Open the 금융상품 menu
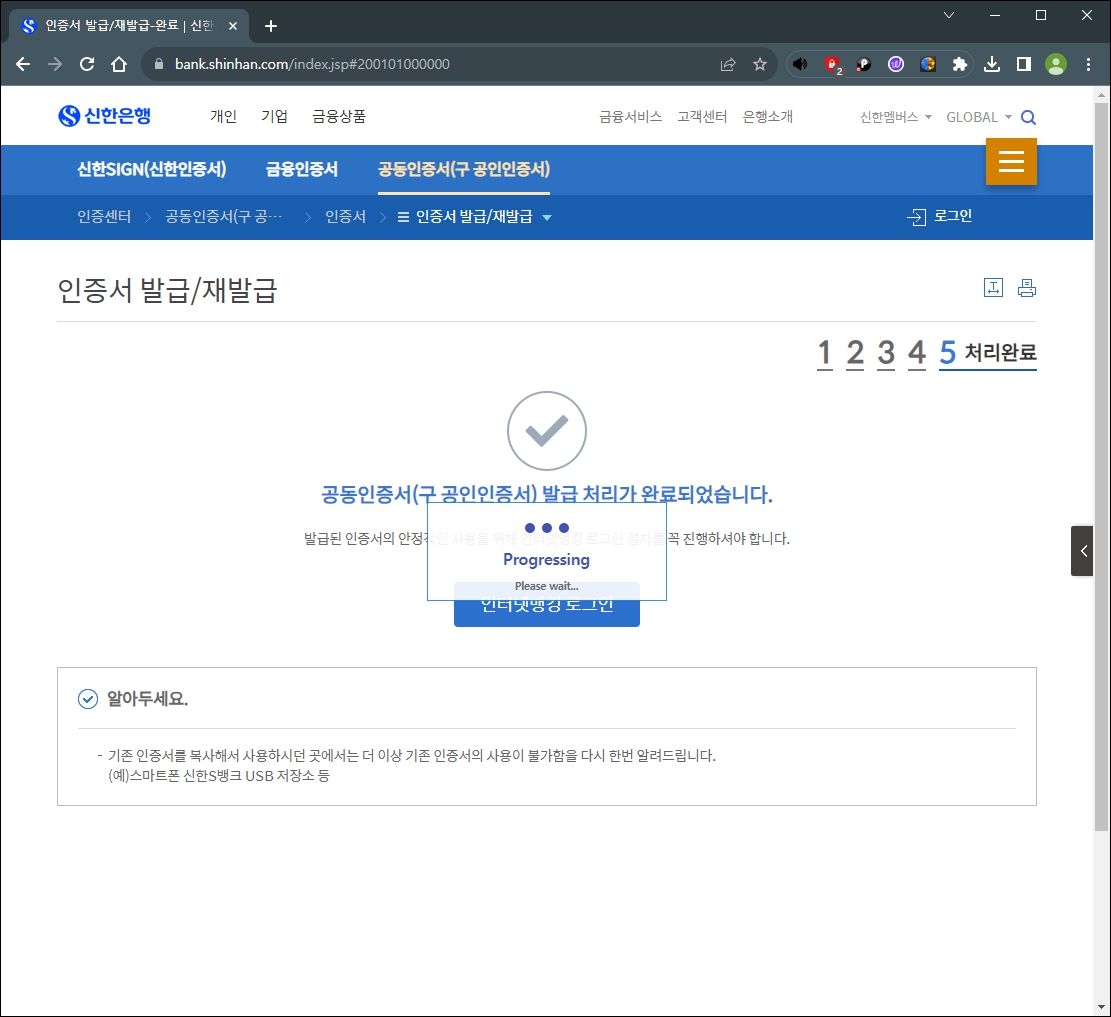Image resolution: width=1111 pixels, height=1017 pixels. click(339, 116)
